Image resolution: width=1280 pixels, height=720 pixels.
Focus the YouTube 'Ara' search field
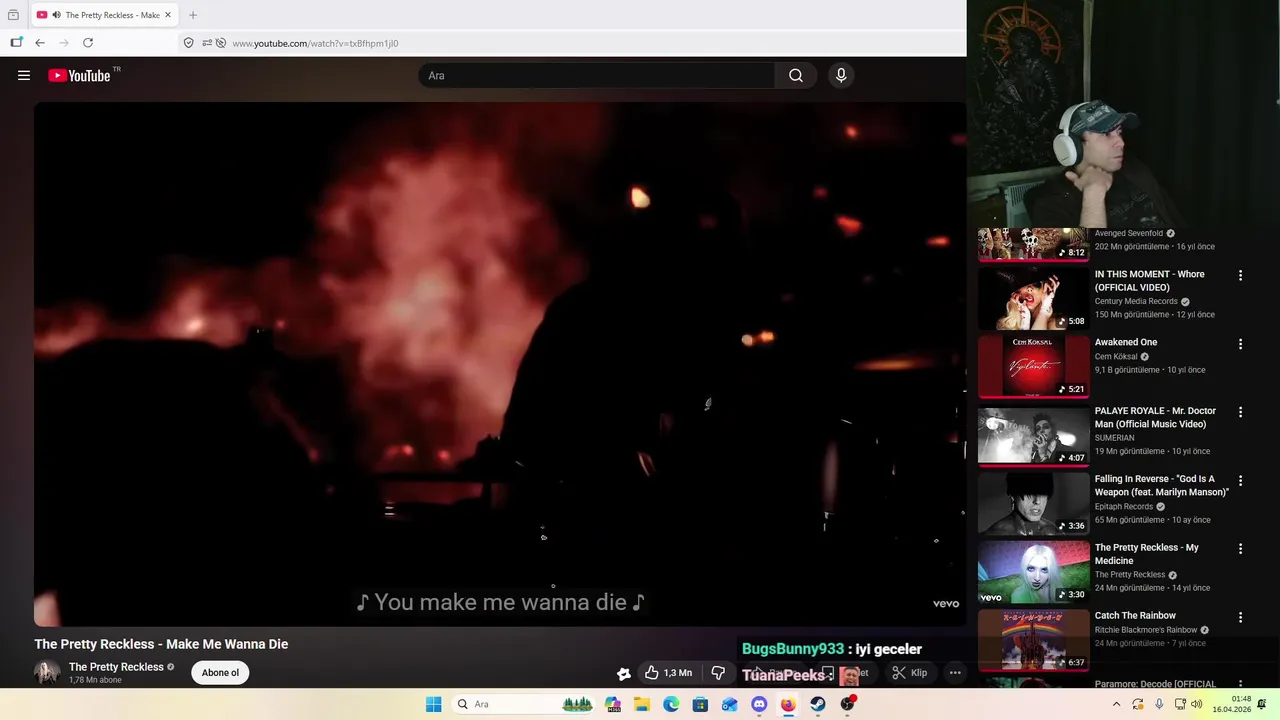(597, 75)
